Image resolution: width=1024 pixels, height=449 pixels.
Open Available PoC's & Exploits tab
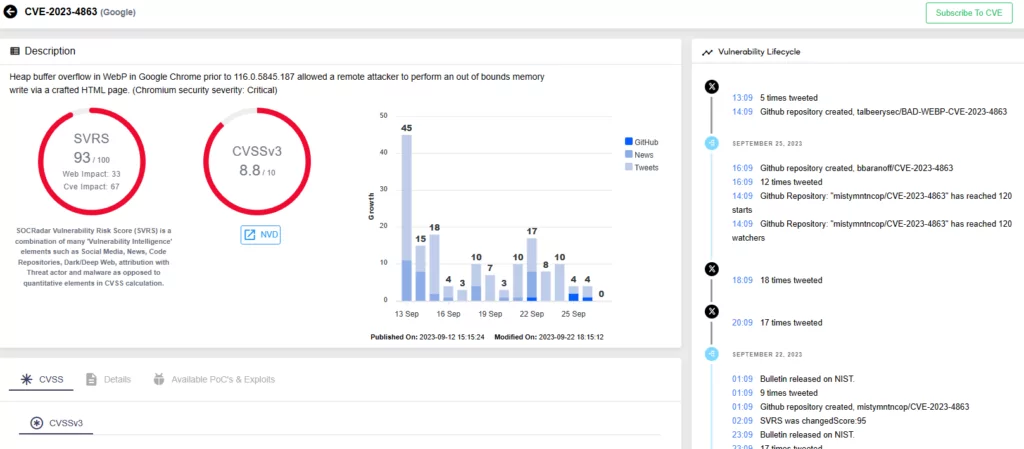[214, 379]
